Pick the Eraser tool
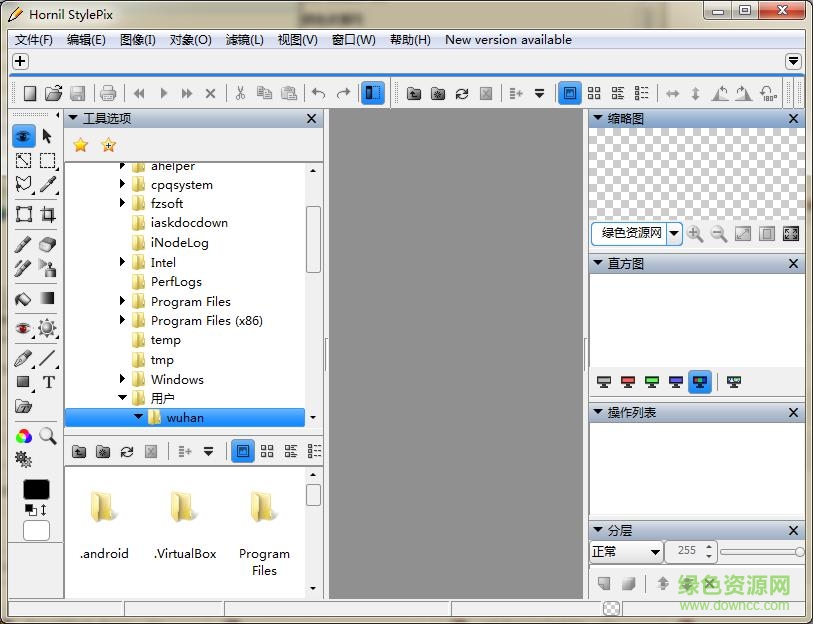Viewport: 813px width, 624px height. point(47,244)
